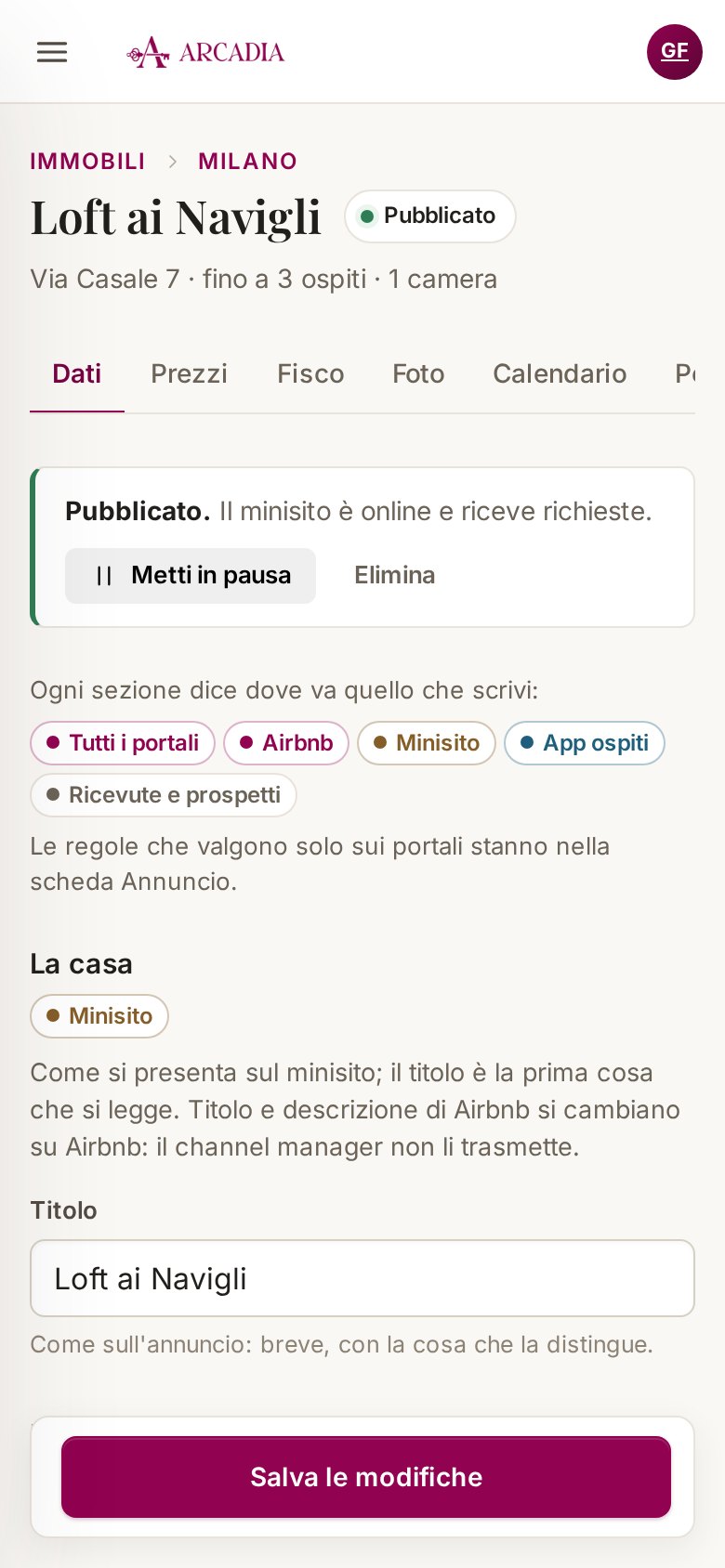Save with Salva le modifiche button
Viewport: 725px width, 1568px height.
pyautogui.click(x=366, y=1477)
